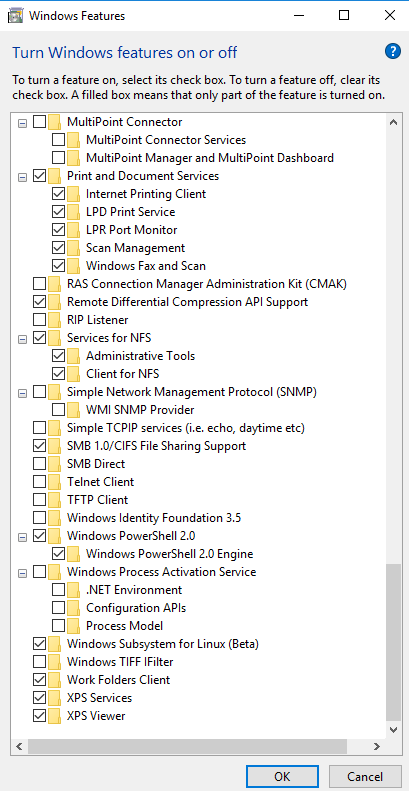Image resolution: width=409 pixels, height=791 pixels.
Task: Enable the .NET Environment checkbox
Action: (x=59, y=590)
